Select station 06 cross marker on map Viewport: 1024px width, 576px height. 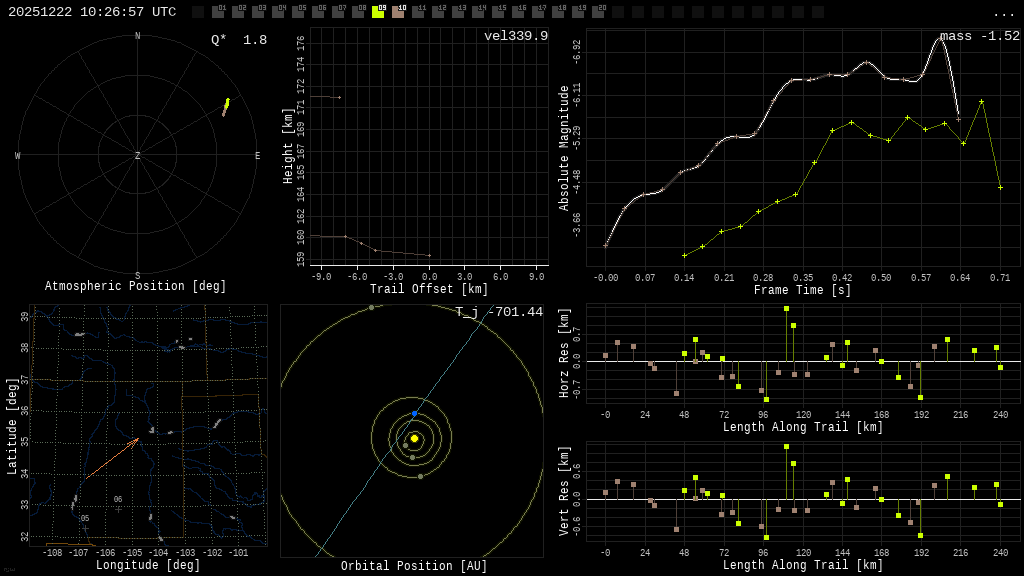point(118,509)
